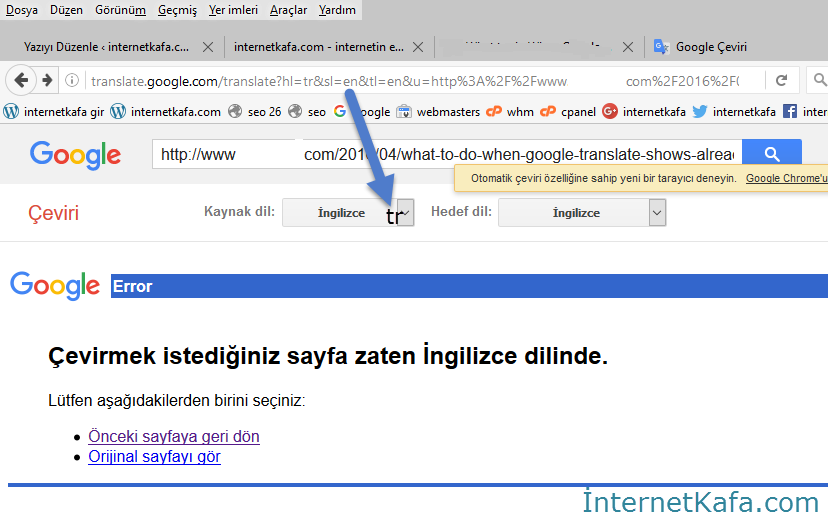Switch to the Google Çeviri tab
Image resolution: width=828 pixels, height=518 pixels.
pyautogui.click(x=711, y=47)
